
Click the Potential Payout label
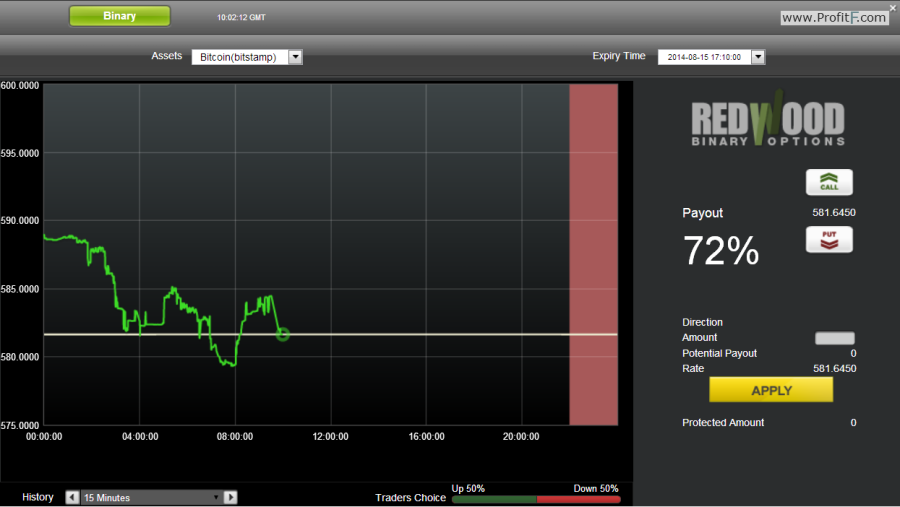pos(719,353)
